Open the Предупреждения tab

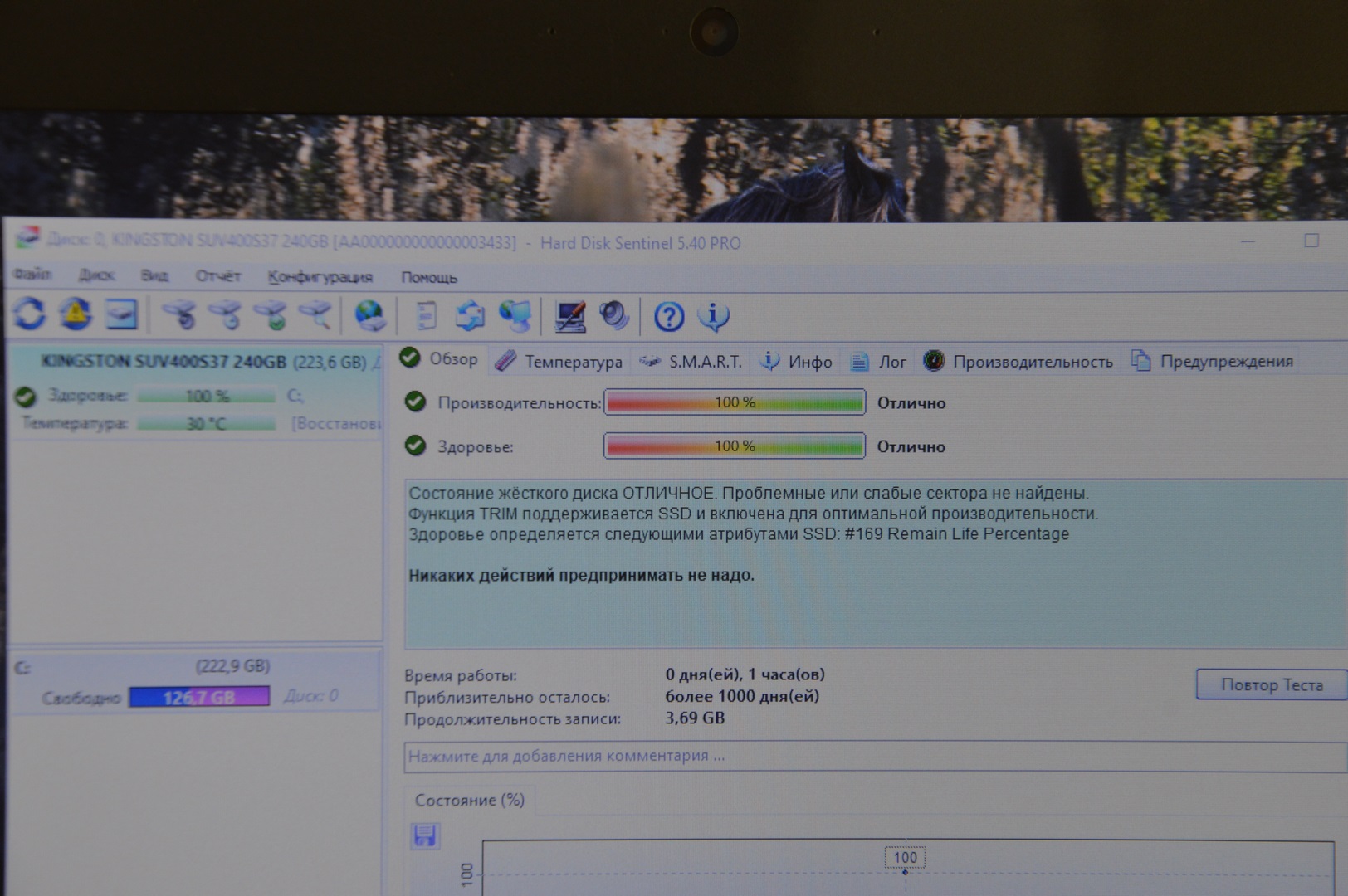[1212, 362]
